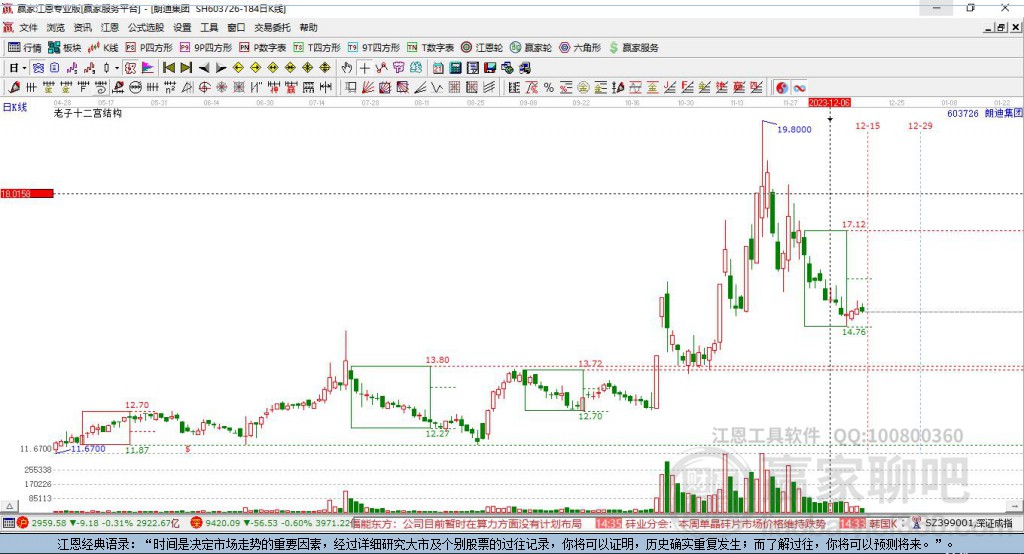
Task: Click the 17.12 price level label
Action: click(x=854, y=224)
